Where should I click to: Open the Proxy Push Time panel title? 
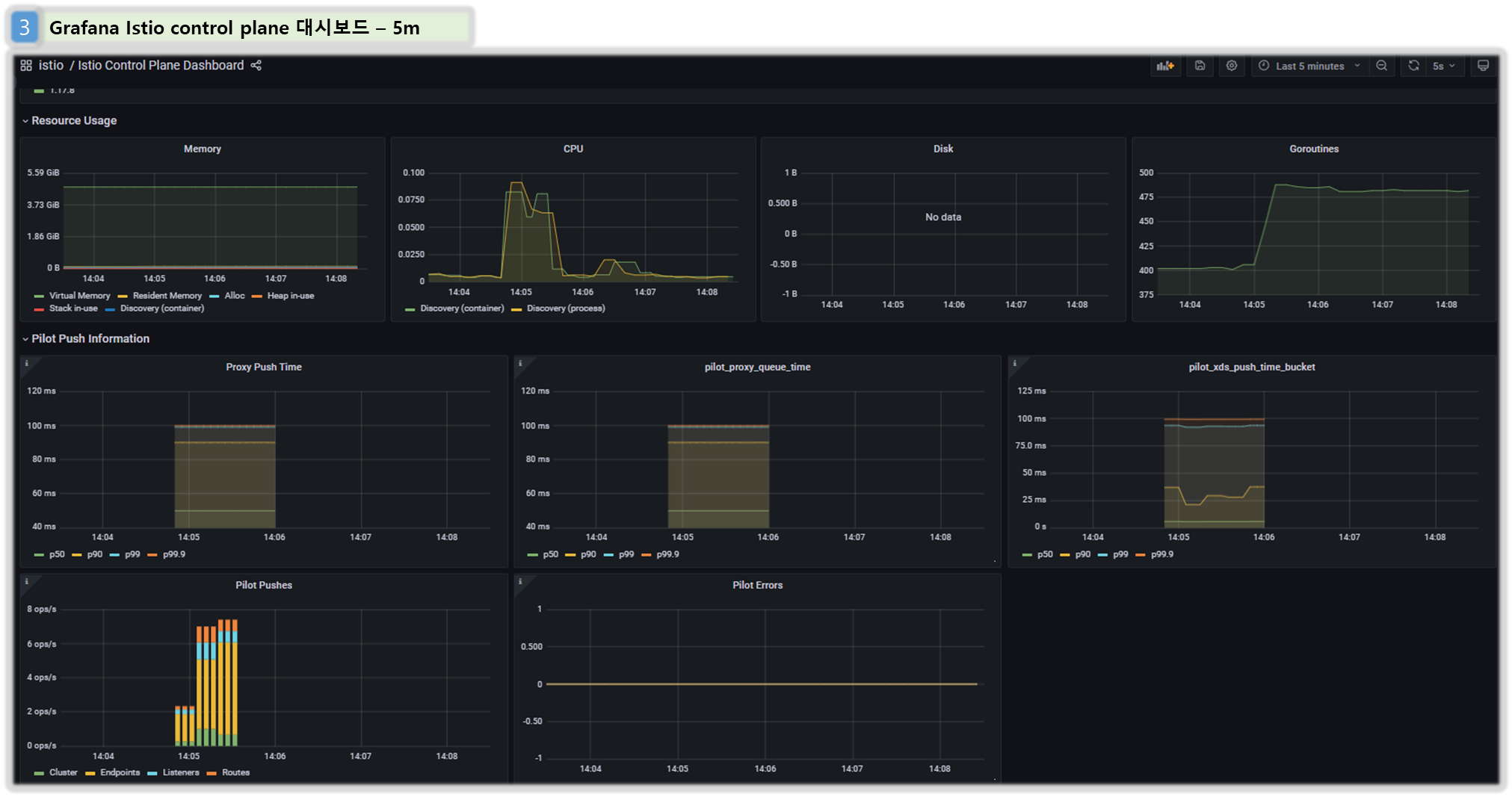click(264, 367)
